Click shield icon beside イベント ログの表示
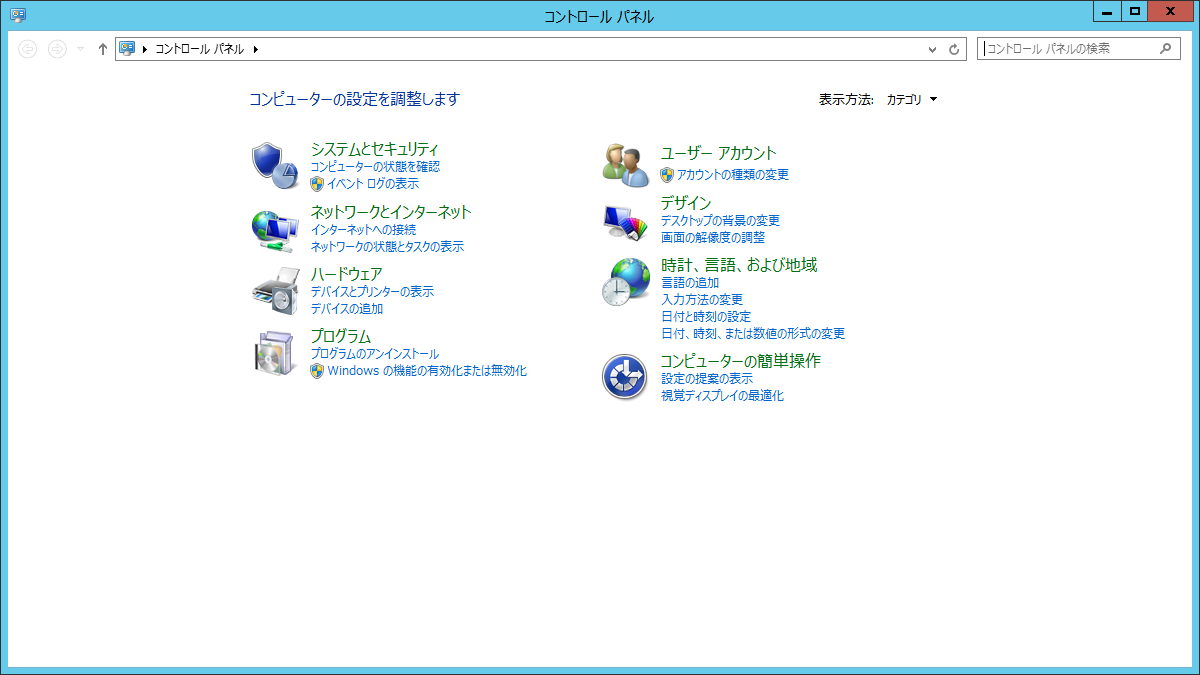The height and width of the screenshot is (675, 1200). coord(317,184)
